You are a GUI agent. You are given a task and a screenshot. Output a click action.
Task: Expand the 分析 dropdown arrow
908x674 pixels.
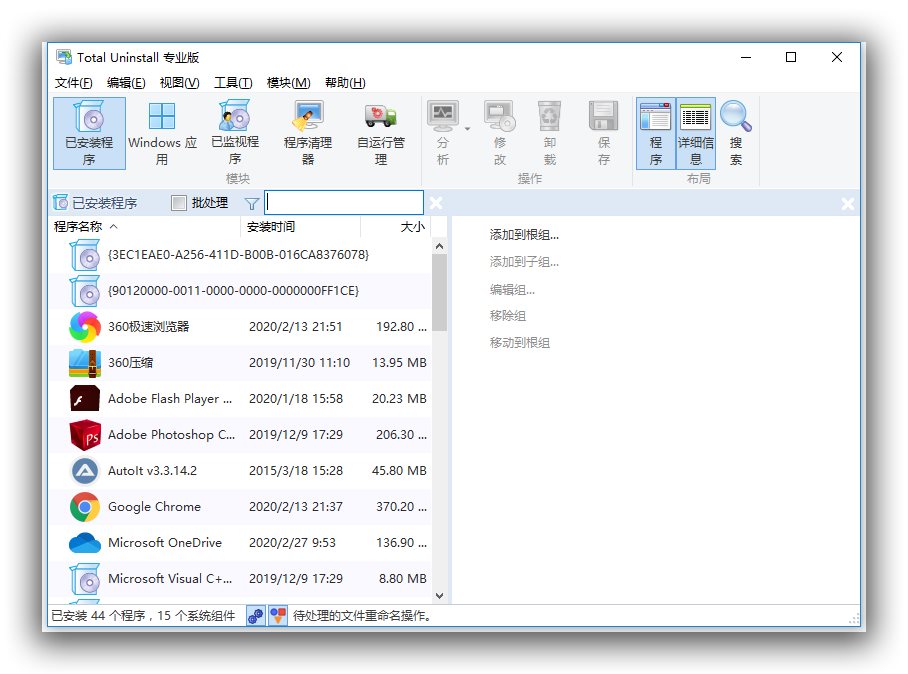point(467,129)
